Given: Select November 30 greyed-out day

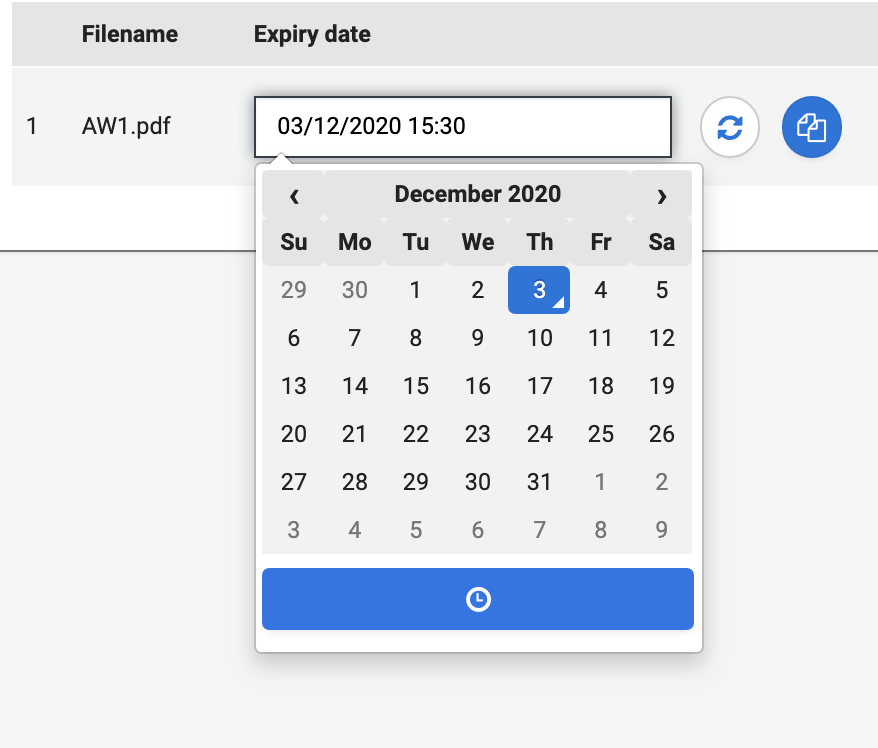Looking at the screenshot, I should pos(355,290).
